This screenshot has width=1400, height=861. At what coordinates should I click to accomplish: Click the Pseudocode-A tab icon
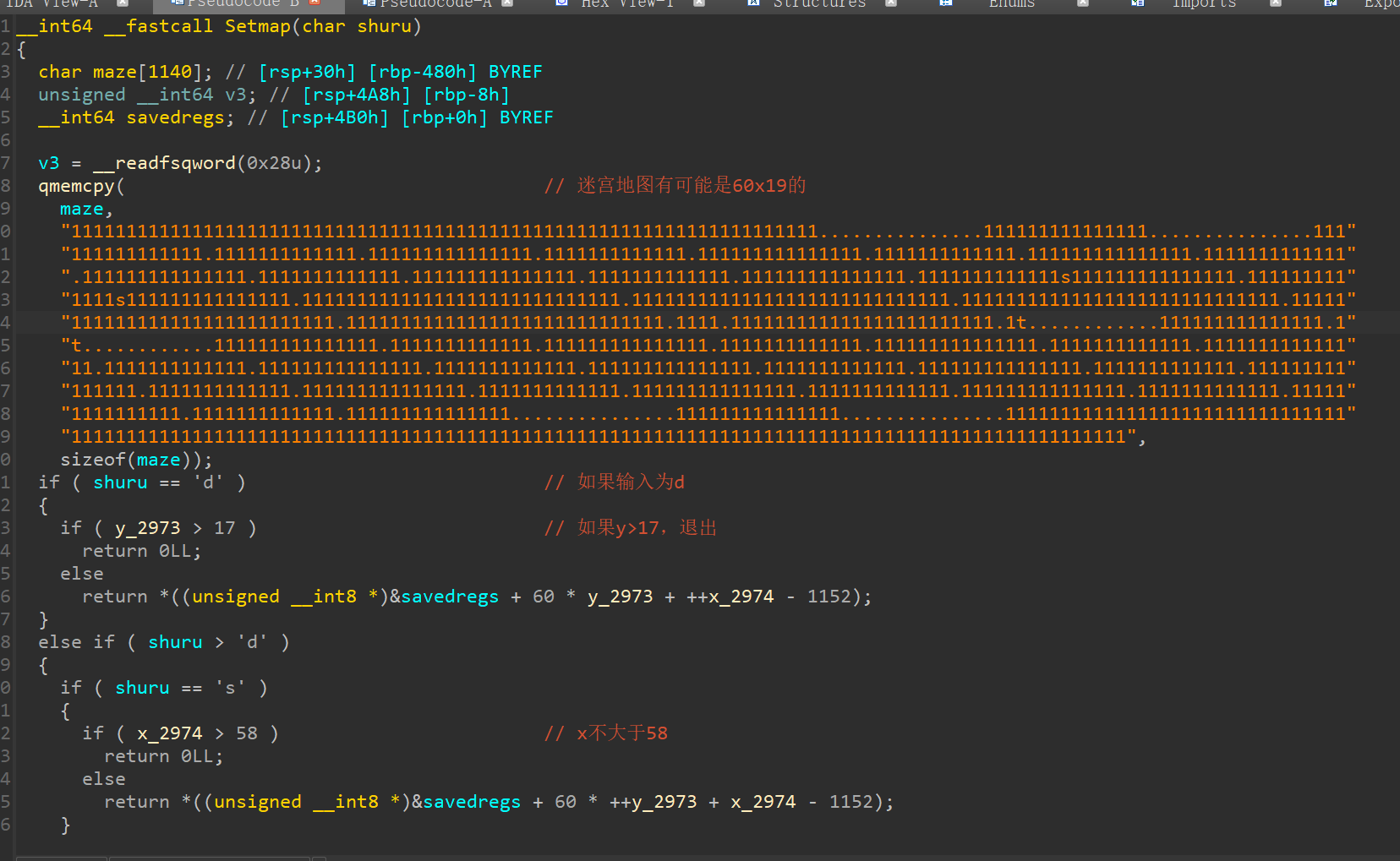(369, 3)
